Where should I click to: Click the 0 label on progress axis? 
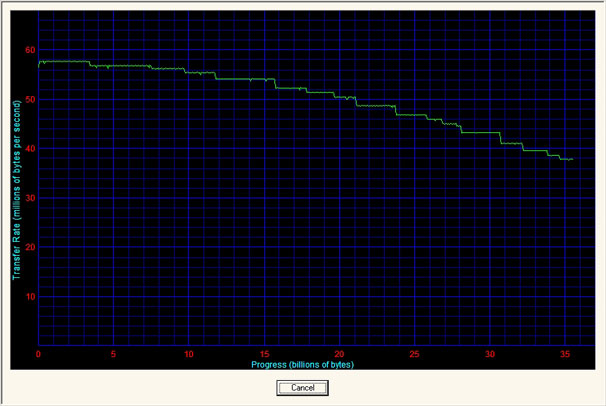click(38, 354)
